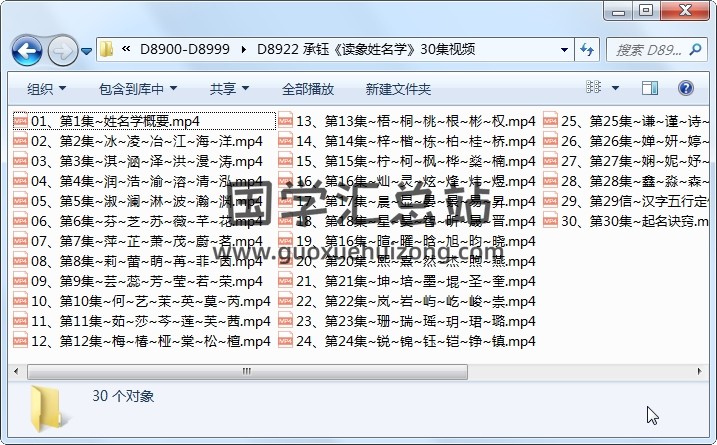The image size is (717, 445).
Task: Click the horizontal scrollbar thumb
Action: point(247,371)
